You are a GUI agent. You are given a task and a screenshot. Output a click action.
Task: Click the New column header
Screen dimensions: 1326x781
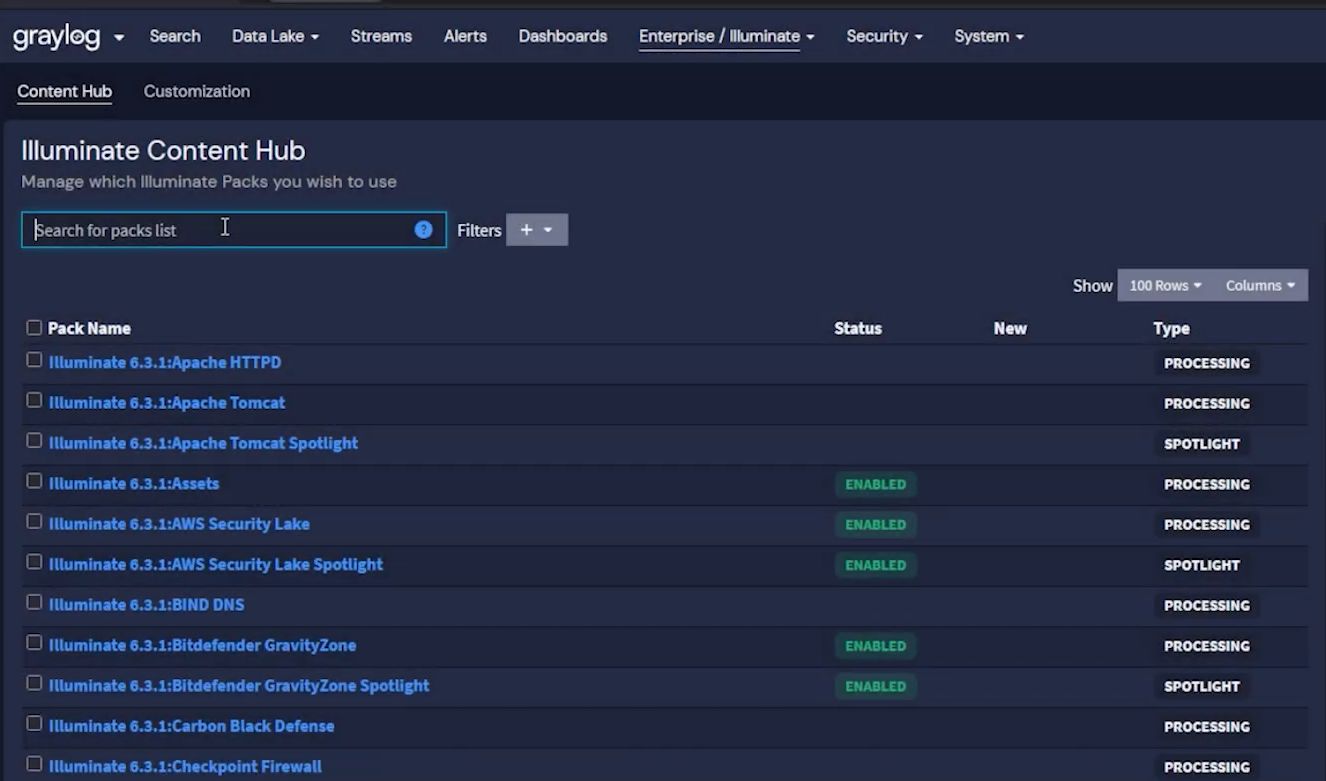click(1010, 328)
